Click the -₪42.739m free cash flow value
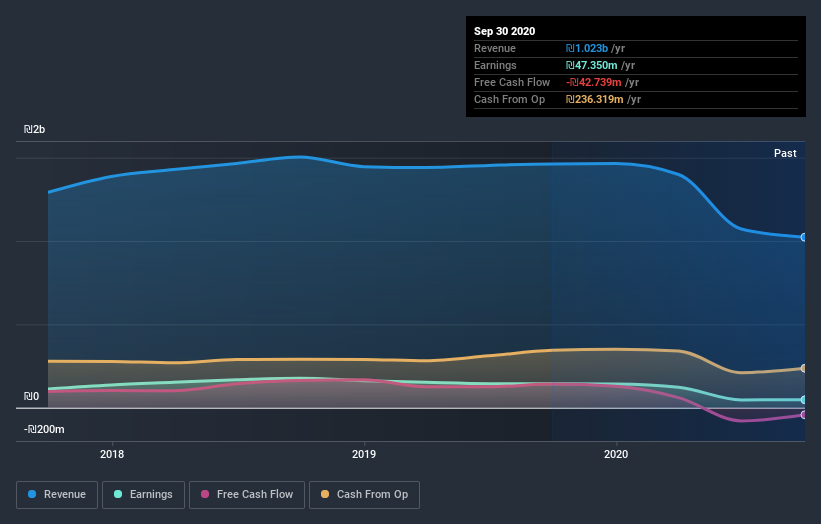The height and width of the screenshot is (524, 821). 594,82
